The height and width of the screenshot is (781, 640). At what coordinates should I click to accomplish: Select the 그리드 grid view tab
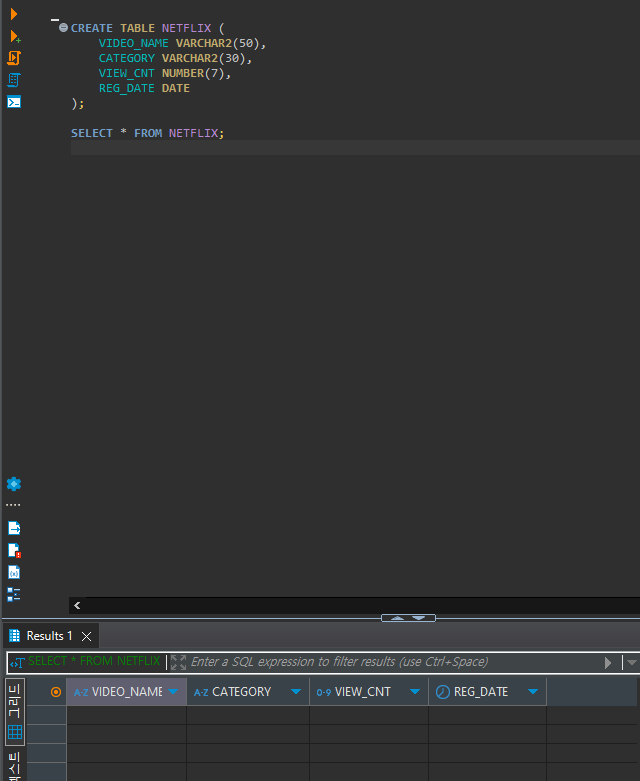click(x=14, y=712)
